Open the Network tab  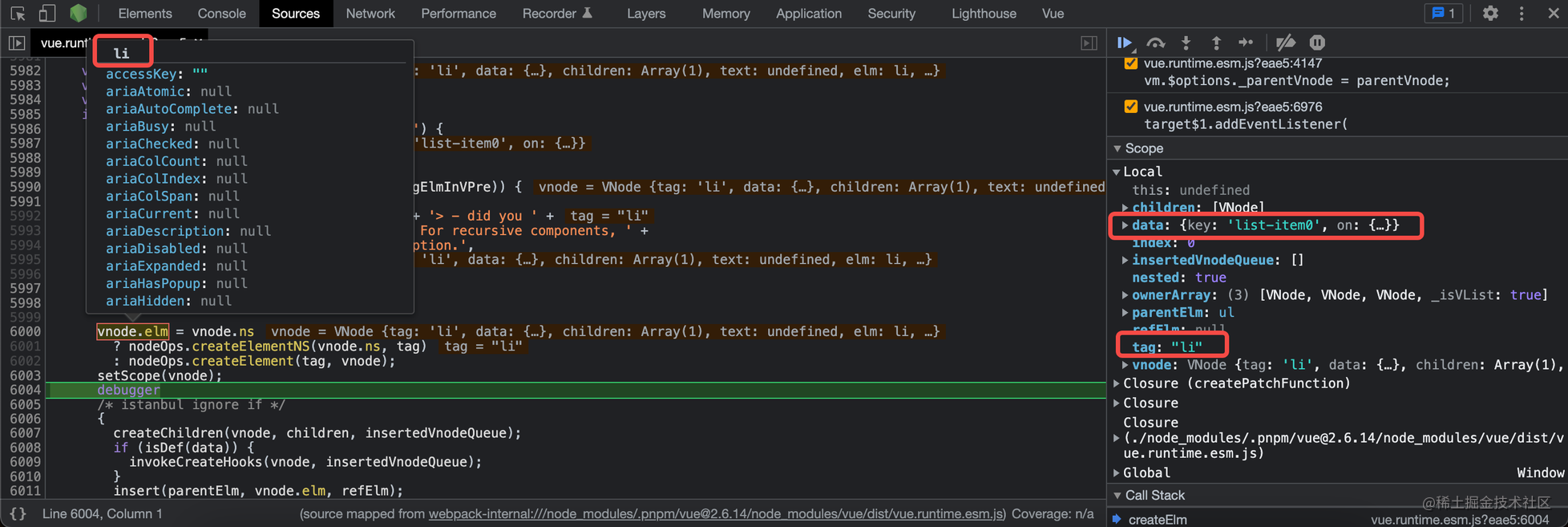pyautogui.click(x=370, y=14)
